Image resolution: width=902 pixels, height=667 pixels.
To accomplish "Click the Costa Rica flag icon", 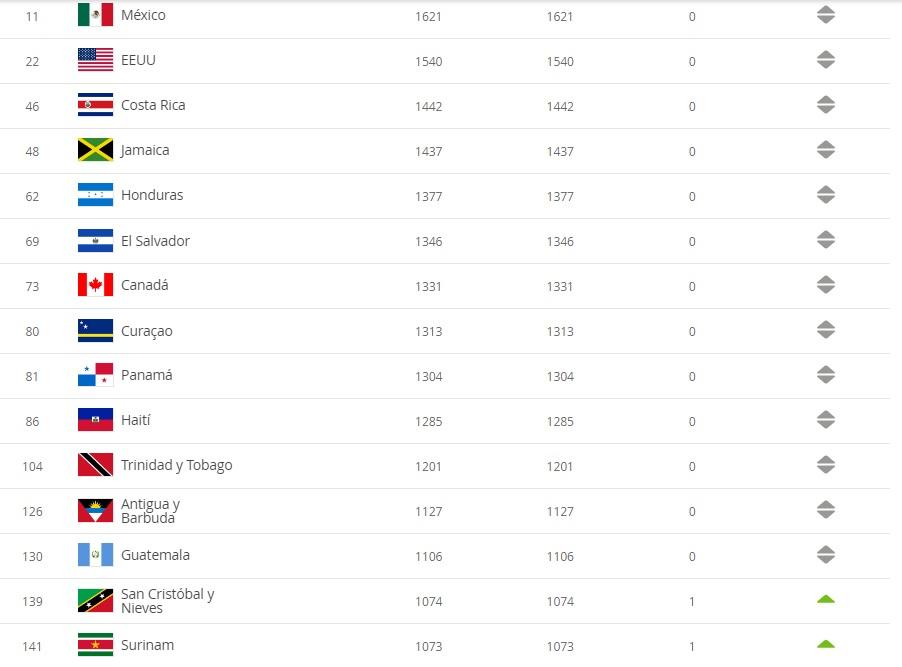I will pos(95,105).
